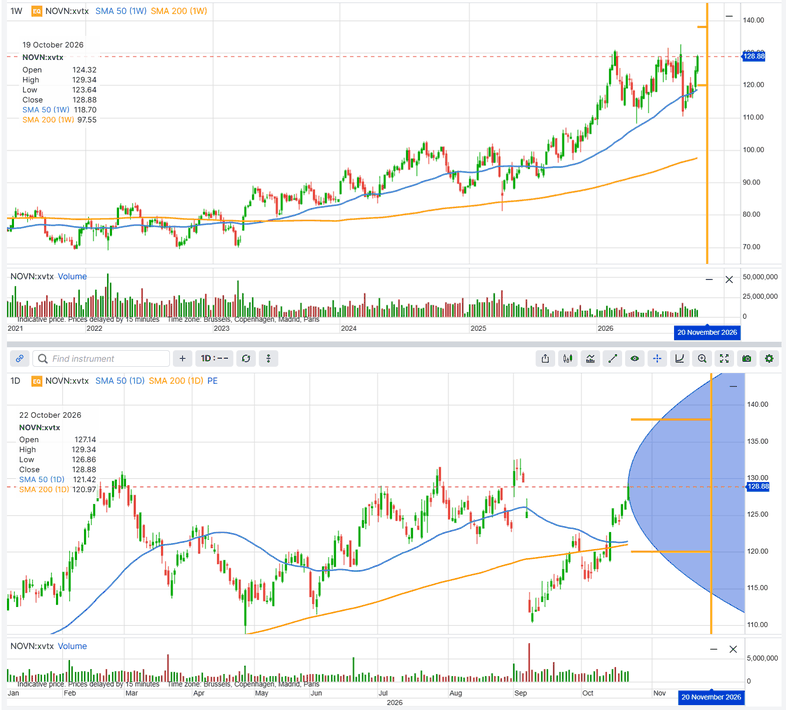786x710 pixels.
Task: Click the plus button to add an instrument
Action: coord(182,359)
